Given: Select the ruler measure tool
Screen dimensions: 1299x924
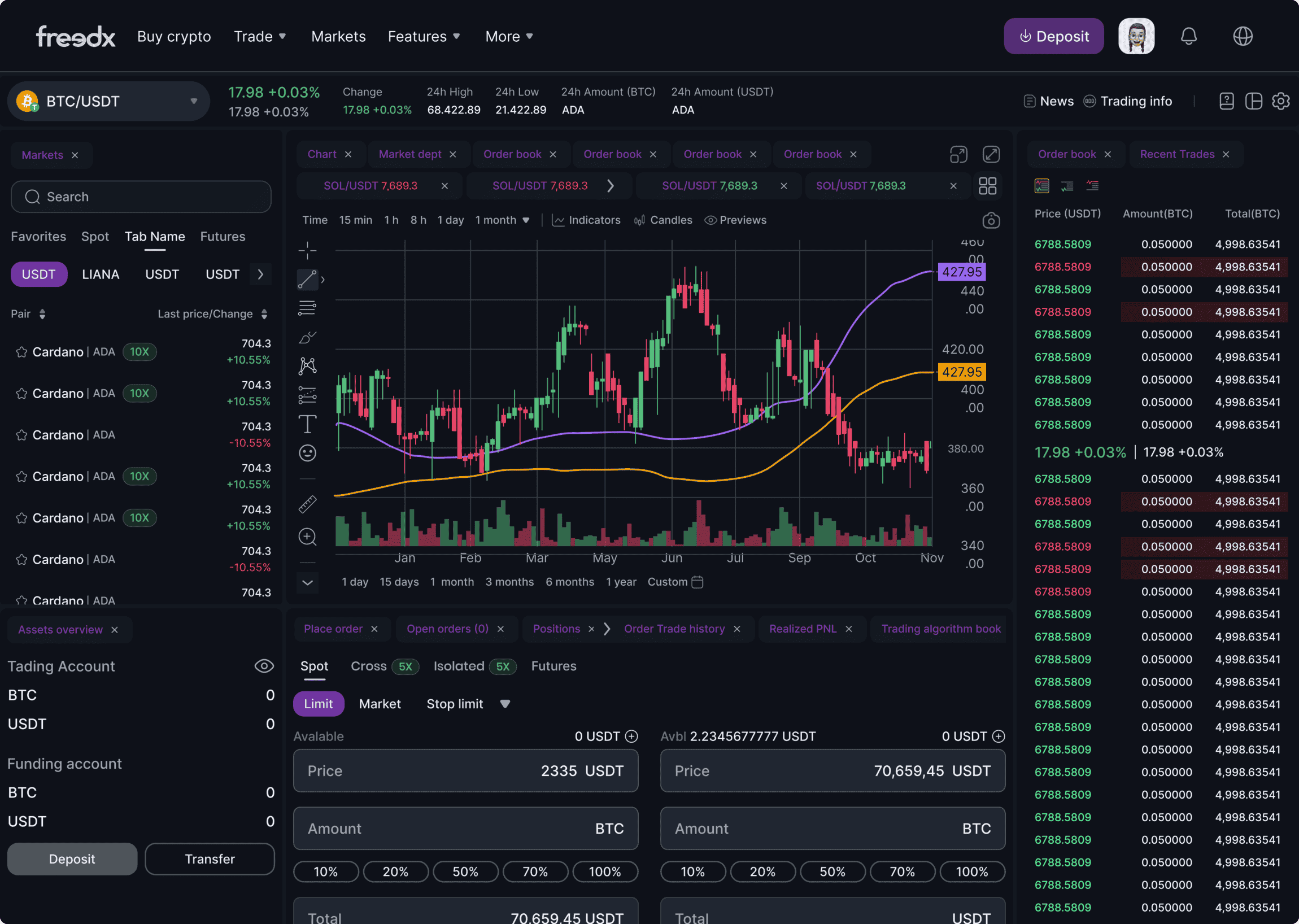Looking at the screenshot, I should click(307, 504).
